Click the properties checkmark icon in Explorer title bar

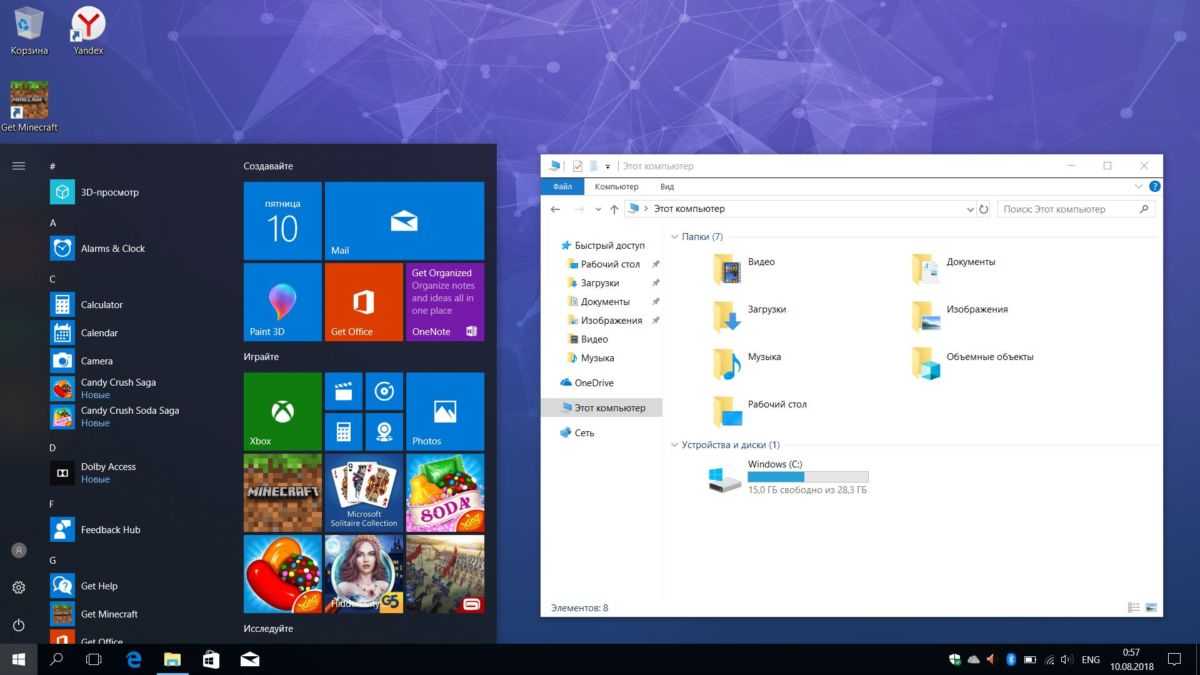tap(577, 166)
